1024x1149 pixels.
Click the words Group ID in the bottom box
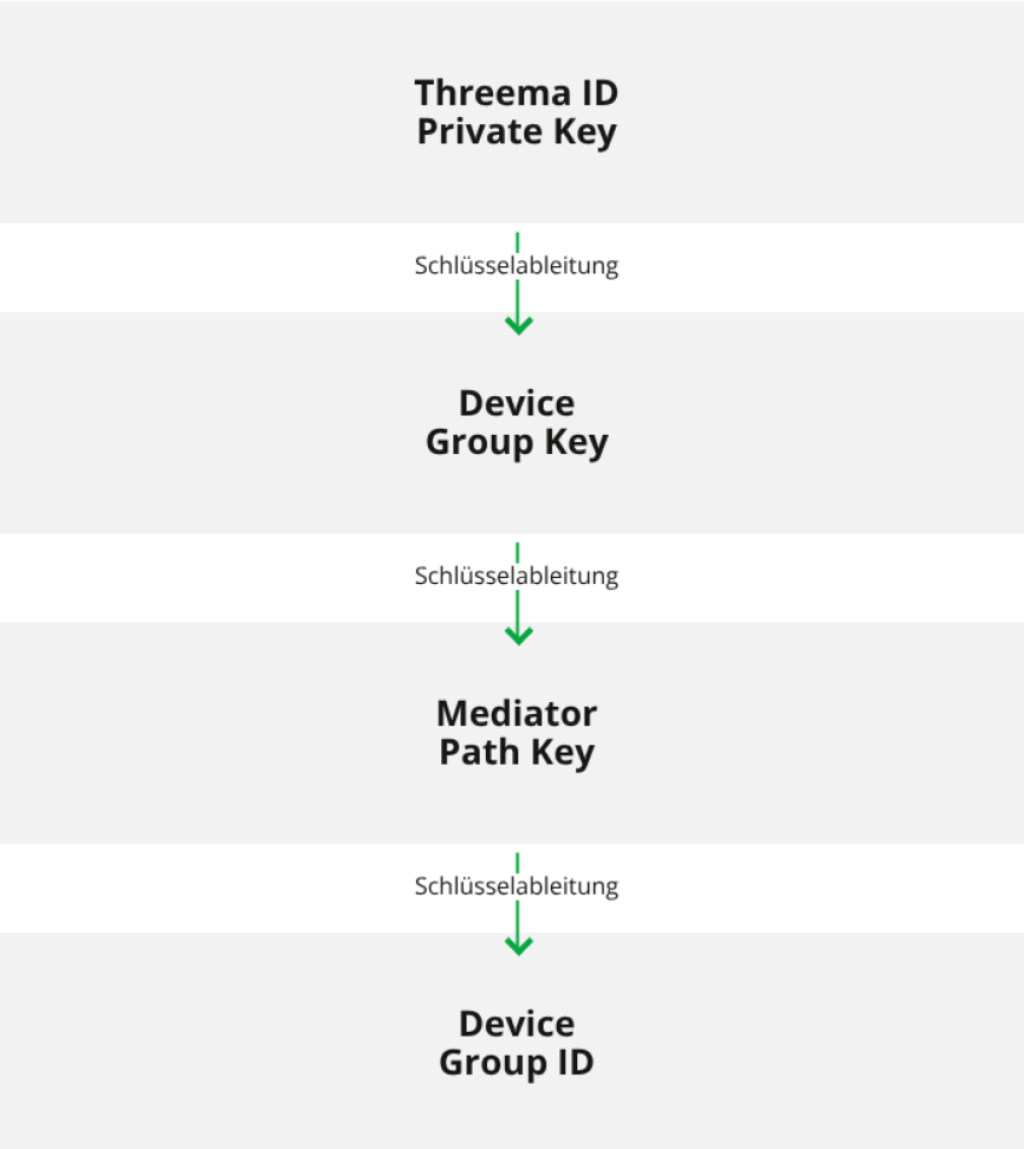[517, 1063]
